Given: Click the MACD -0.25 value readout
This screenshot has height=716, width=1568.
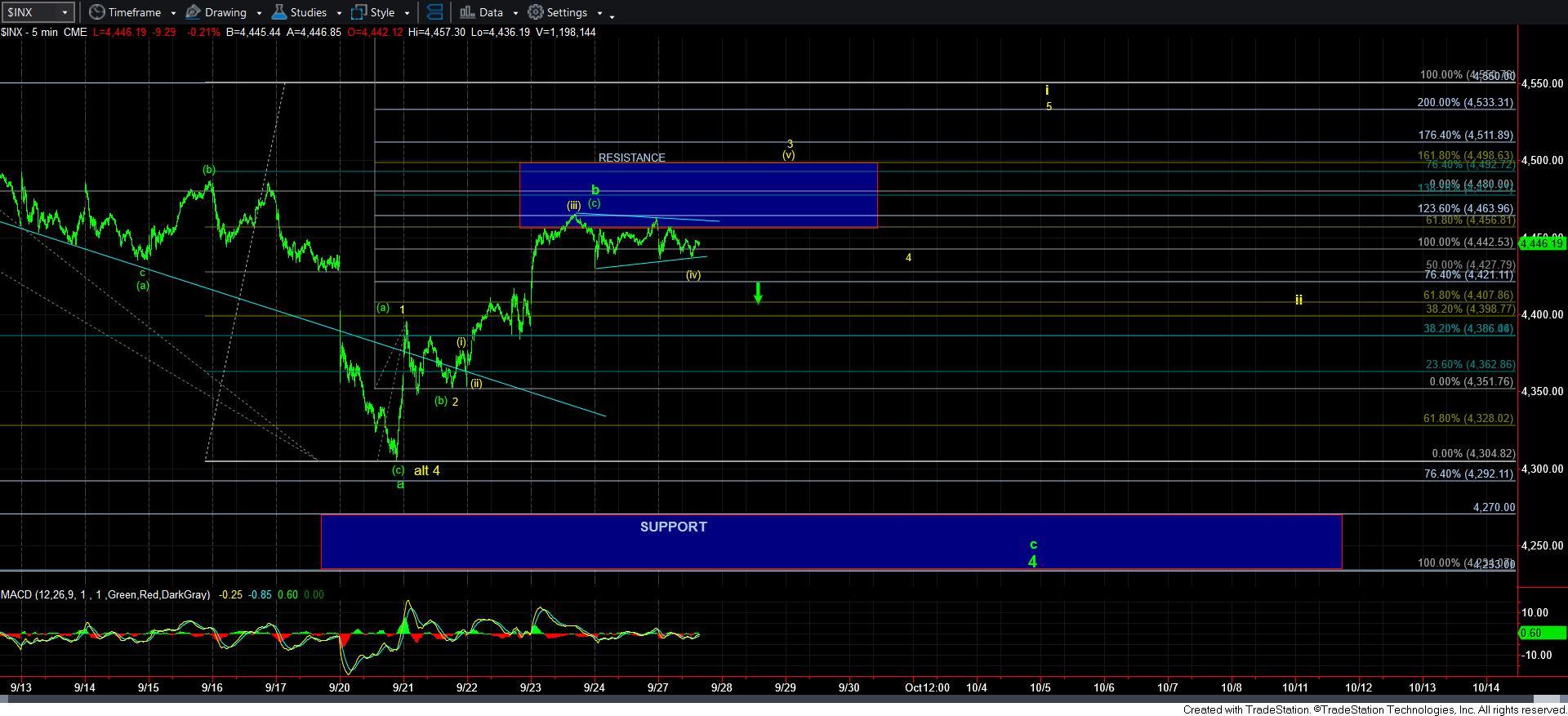Looking at the screenshot, I should click(231, 594).
